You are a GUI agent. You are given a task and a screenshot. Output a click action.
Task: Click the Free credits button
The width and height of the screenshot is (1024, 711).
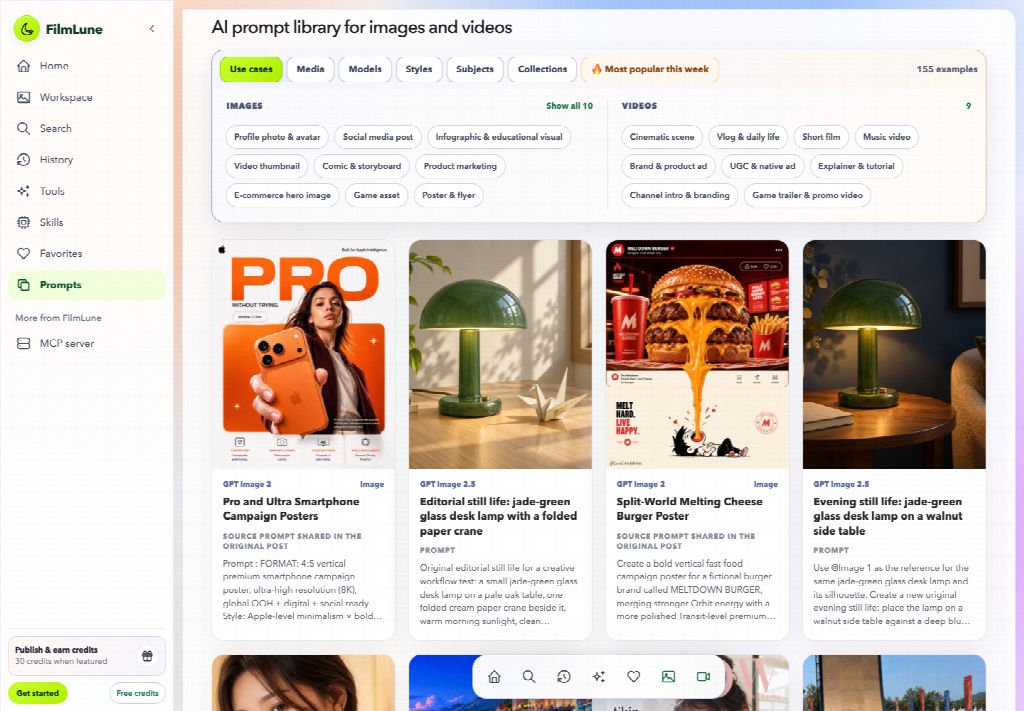(x=137, y=693)
